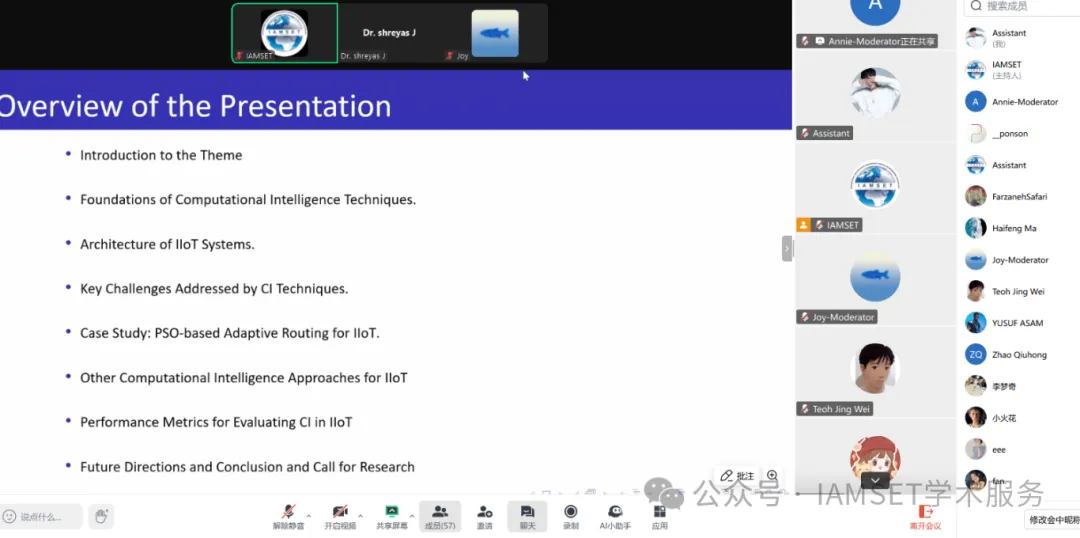This screenshot has width=1080, height=538.
Task: Select IAMSET thumbnail in top speaker strip
Action: click(284, 33)
